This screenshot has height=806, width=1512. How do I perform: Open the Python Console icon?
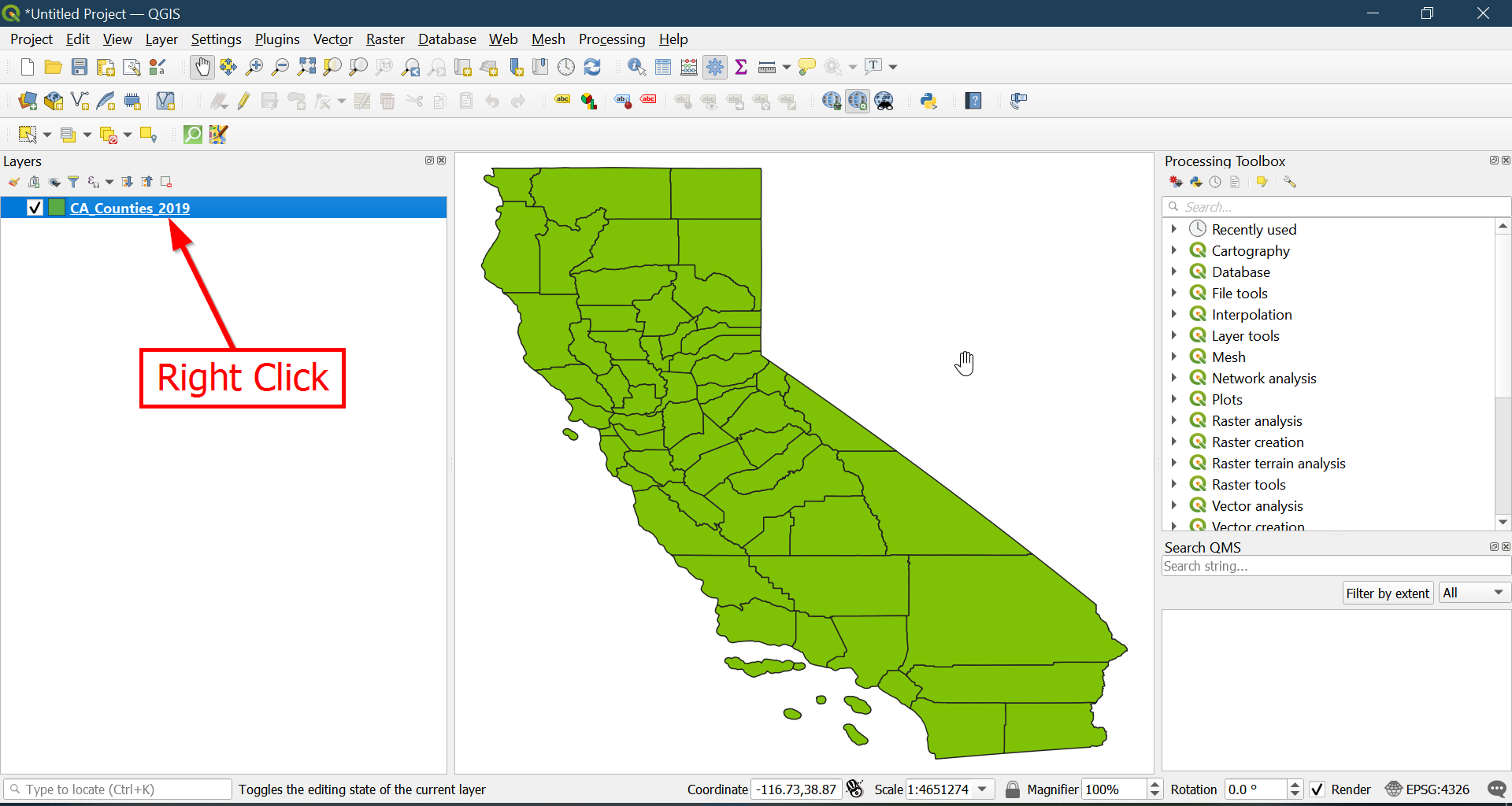[x=928, y=101]
